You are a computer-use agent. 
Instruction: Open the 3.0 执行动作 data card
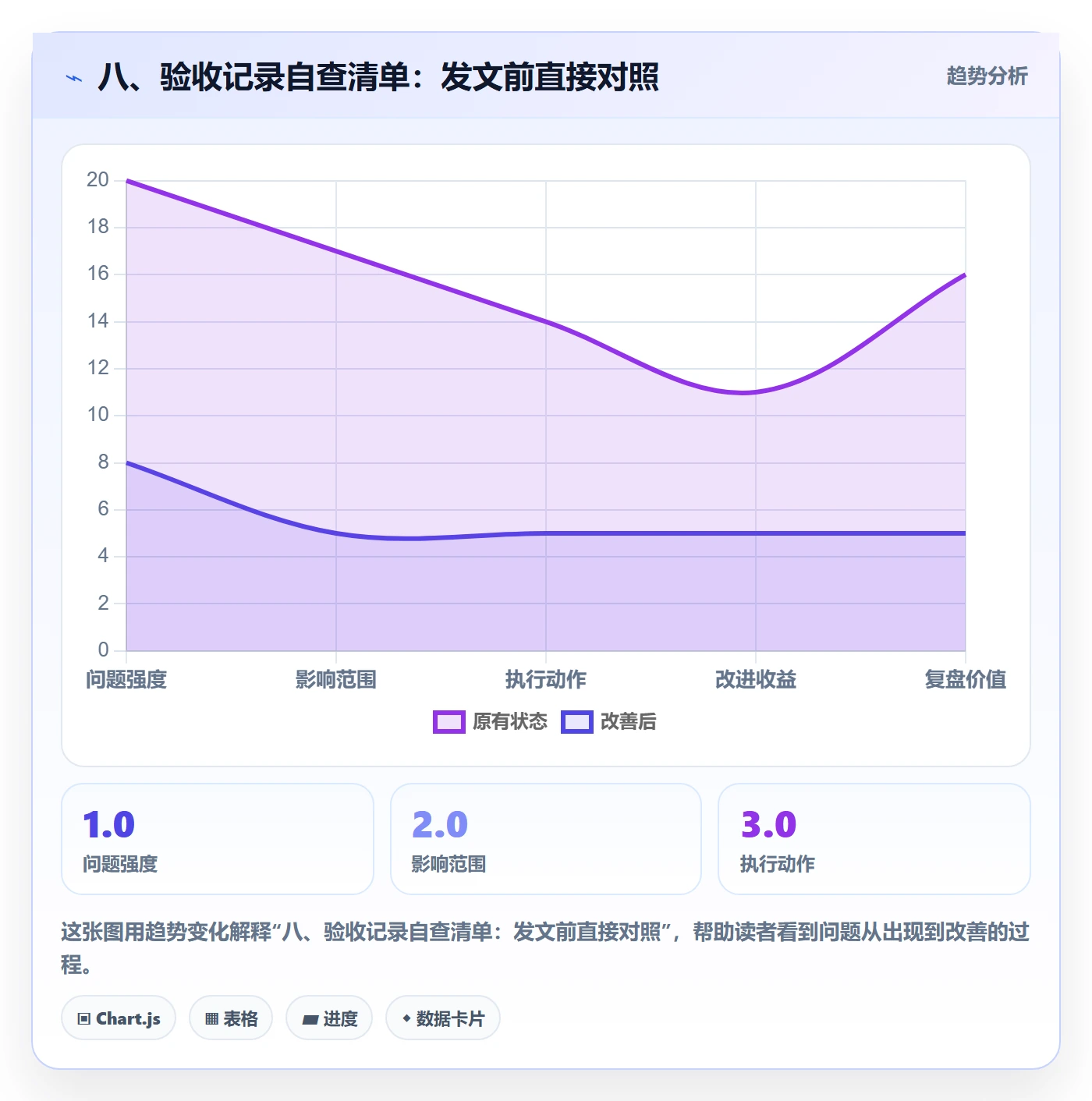874,839
